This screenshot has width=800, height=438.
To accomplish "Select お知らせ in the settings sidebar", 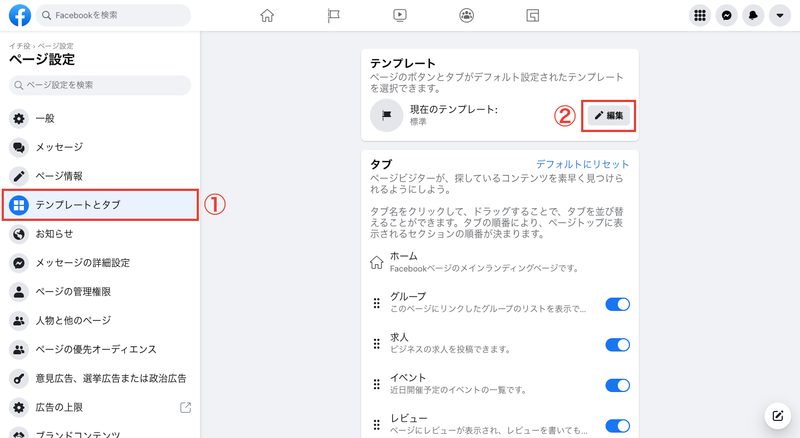I will tap(100, 234).
